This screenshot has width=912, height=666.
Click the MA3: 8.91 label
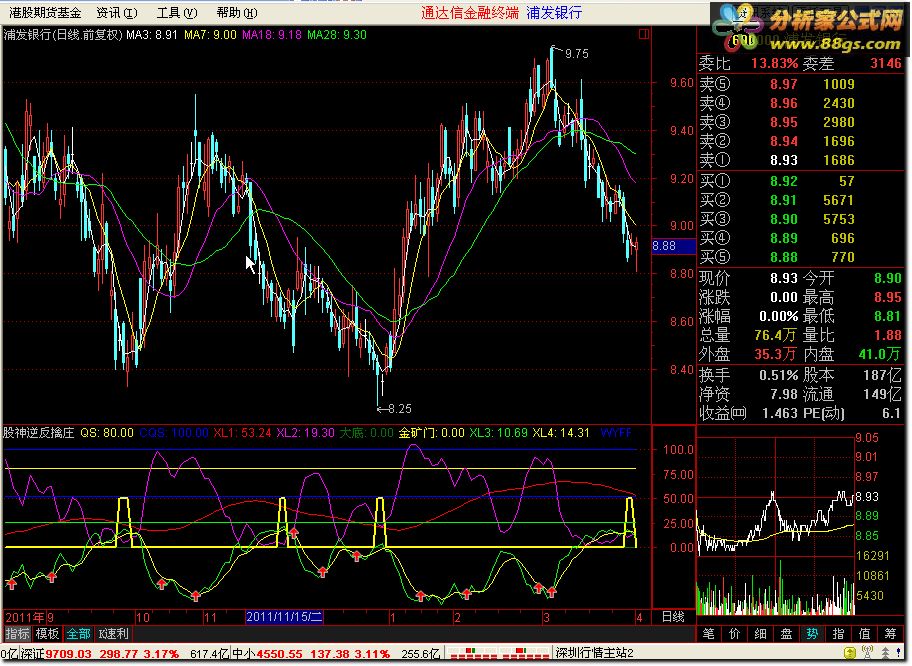[152, 34]
